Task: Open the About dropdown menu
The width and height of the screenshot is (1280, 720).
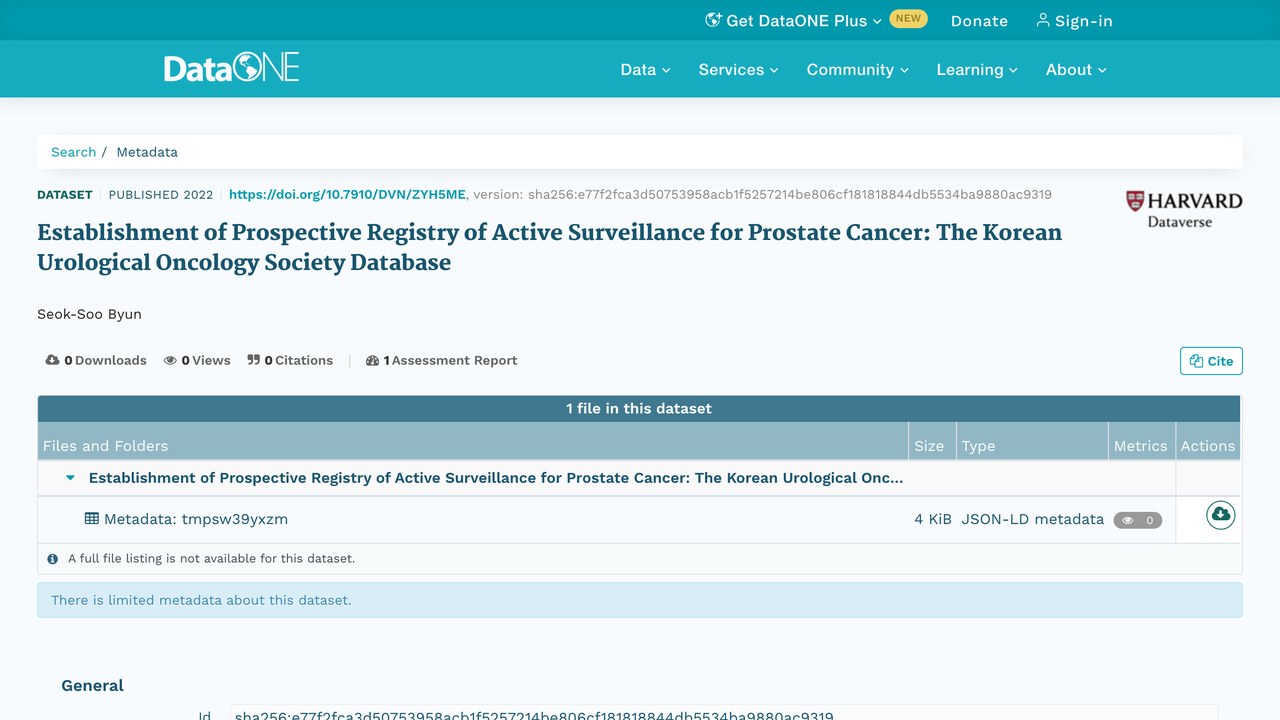Action: [1076, 69]
